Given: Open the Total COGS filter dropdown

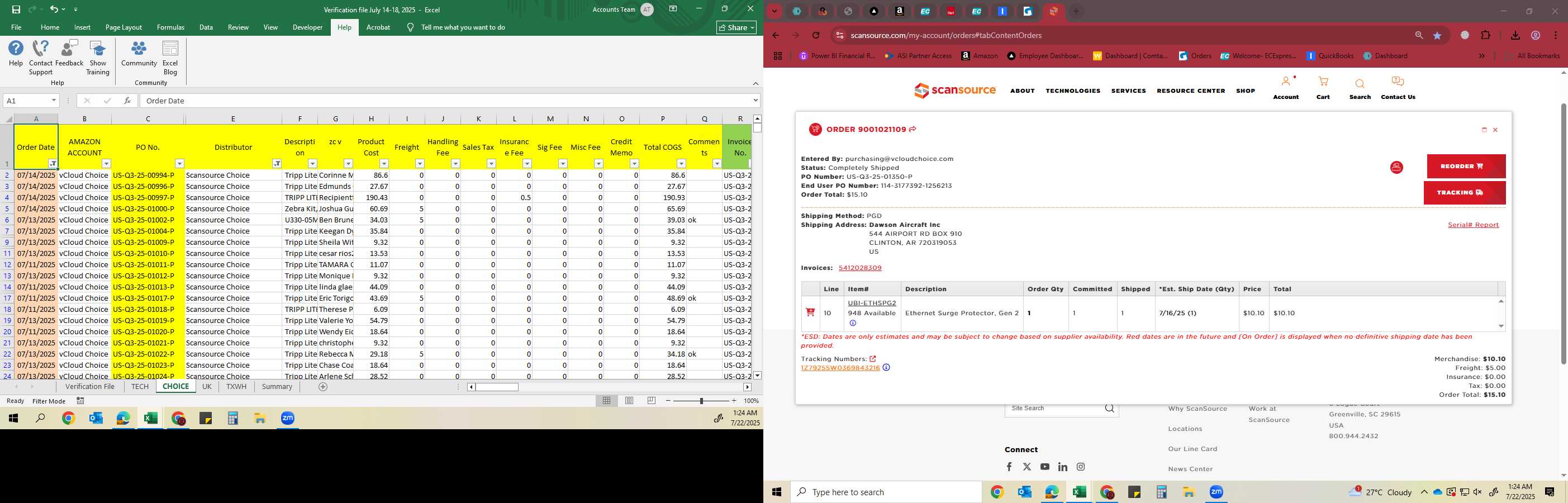Looking at the screenshot, I should pos(681,163).
